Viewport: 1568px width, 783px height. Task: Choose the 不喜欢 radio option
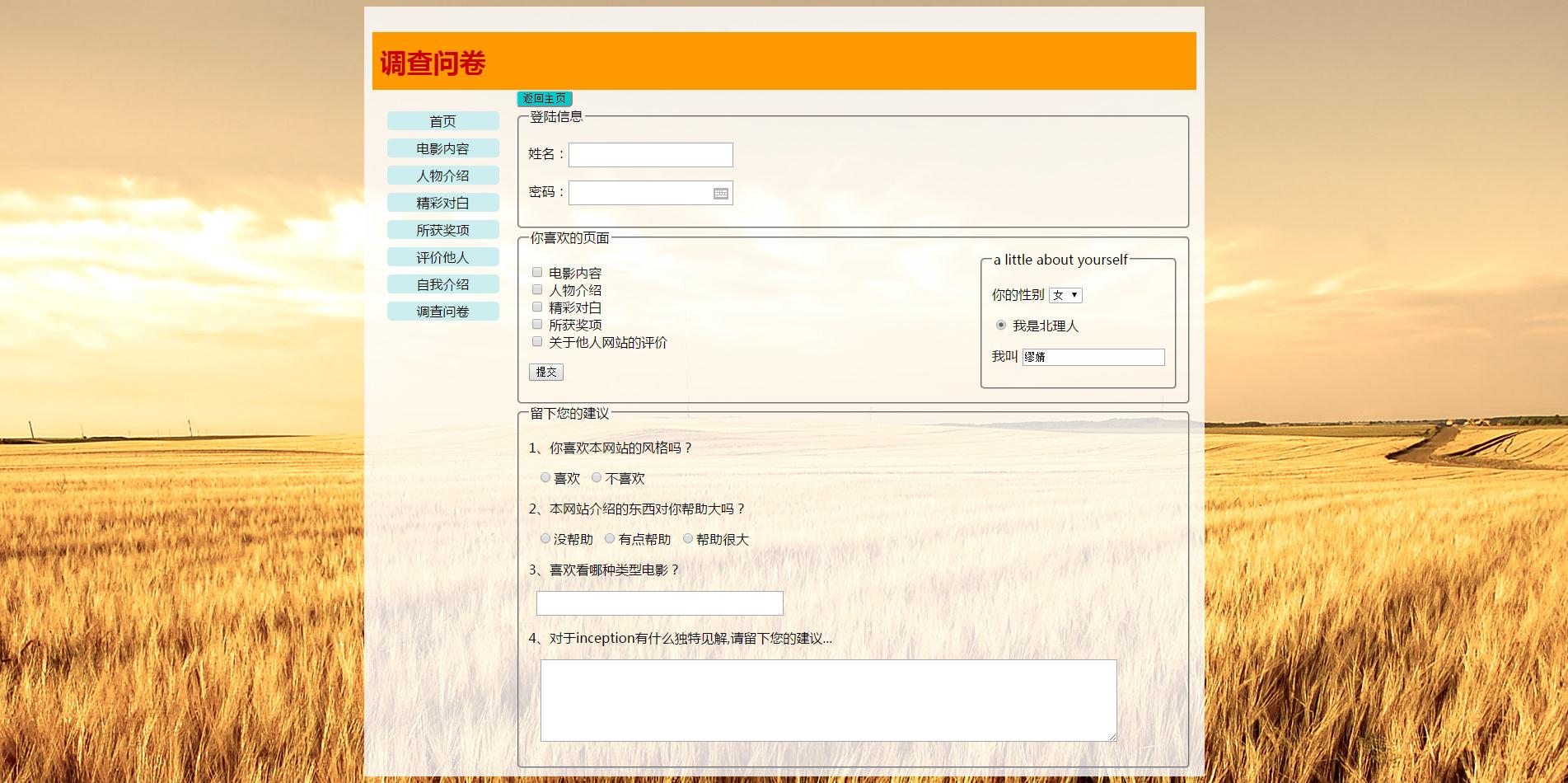coord(597,477)
